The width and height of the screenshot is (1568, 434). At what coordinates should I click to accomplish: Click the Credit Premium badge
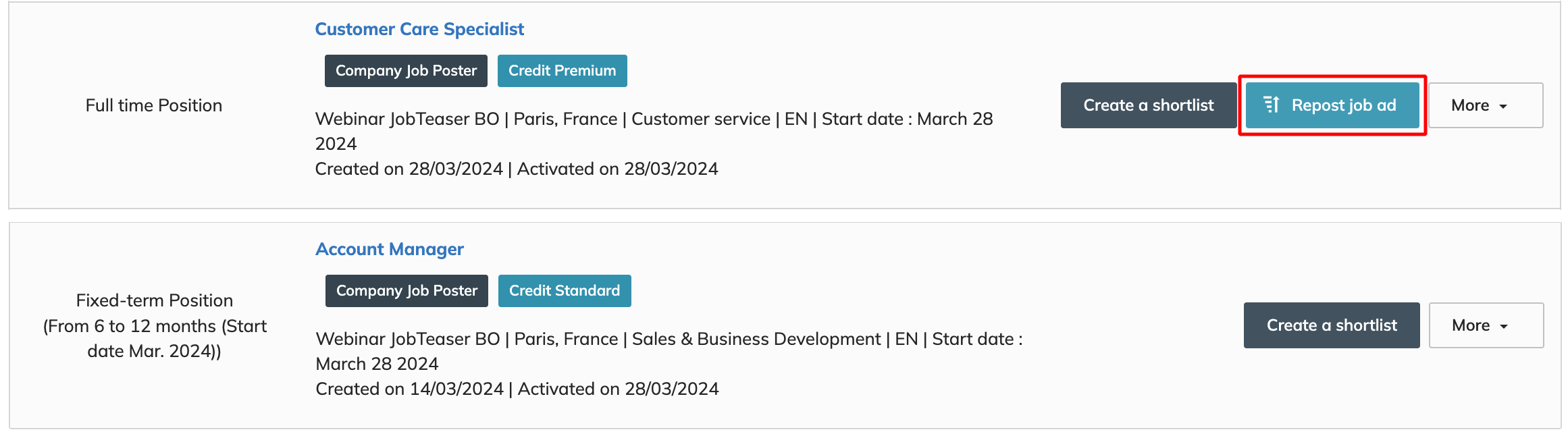(x=562, y=71)
